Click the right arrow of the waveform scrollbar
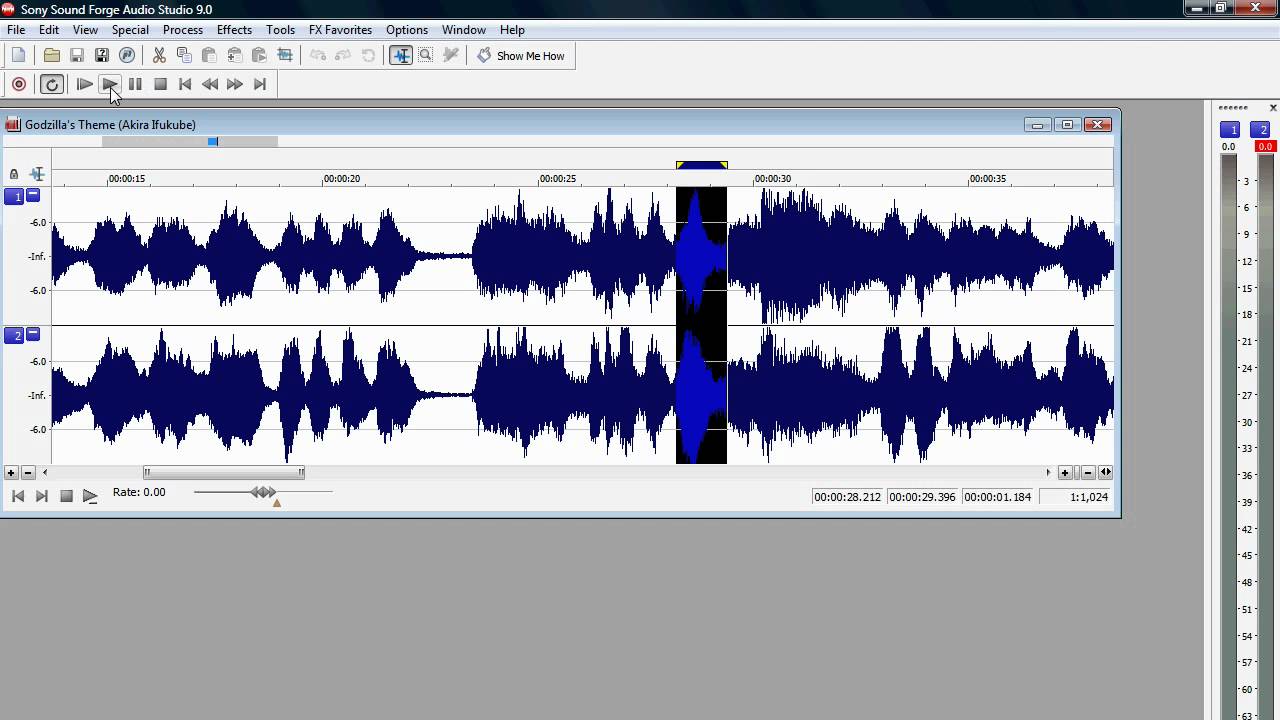Screen dimensions: 1280x720 pos(1048,473)
